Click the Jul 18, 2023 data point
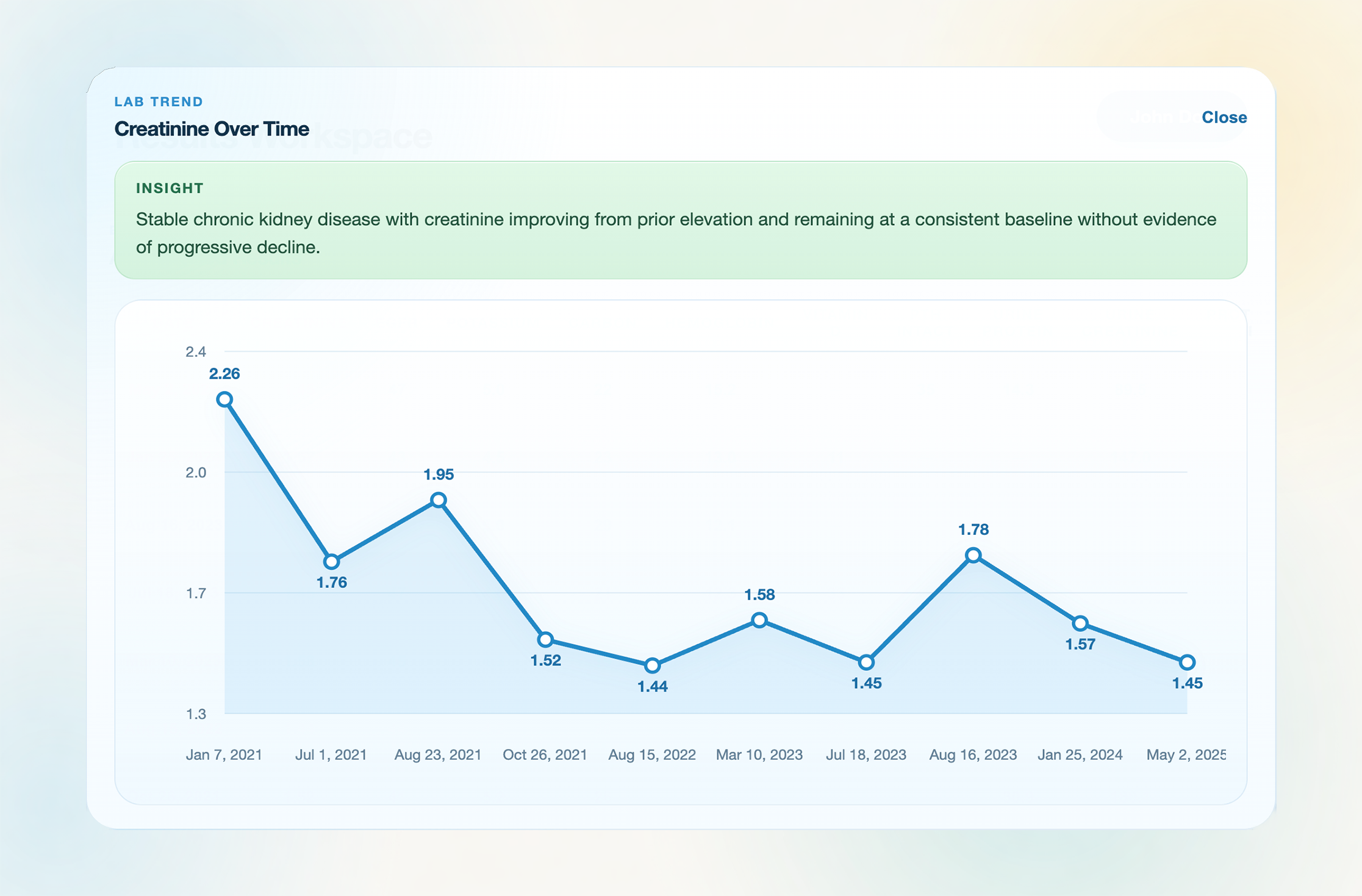Image resolution: width=1362 pixels, height=896 pixels. (x=866, y=662)
